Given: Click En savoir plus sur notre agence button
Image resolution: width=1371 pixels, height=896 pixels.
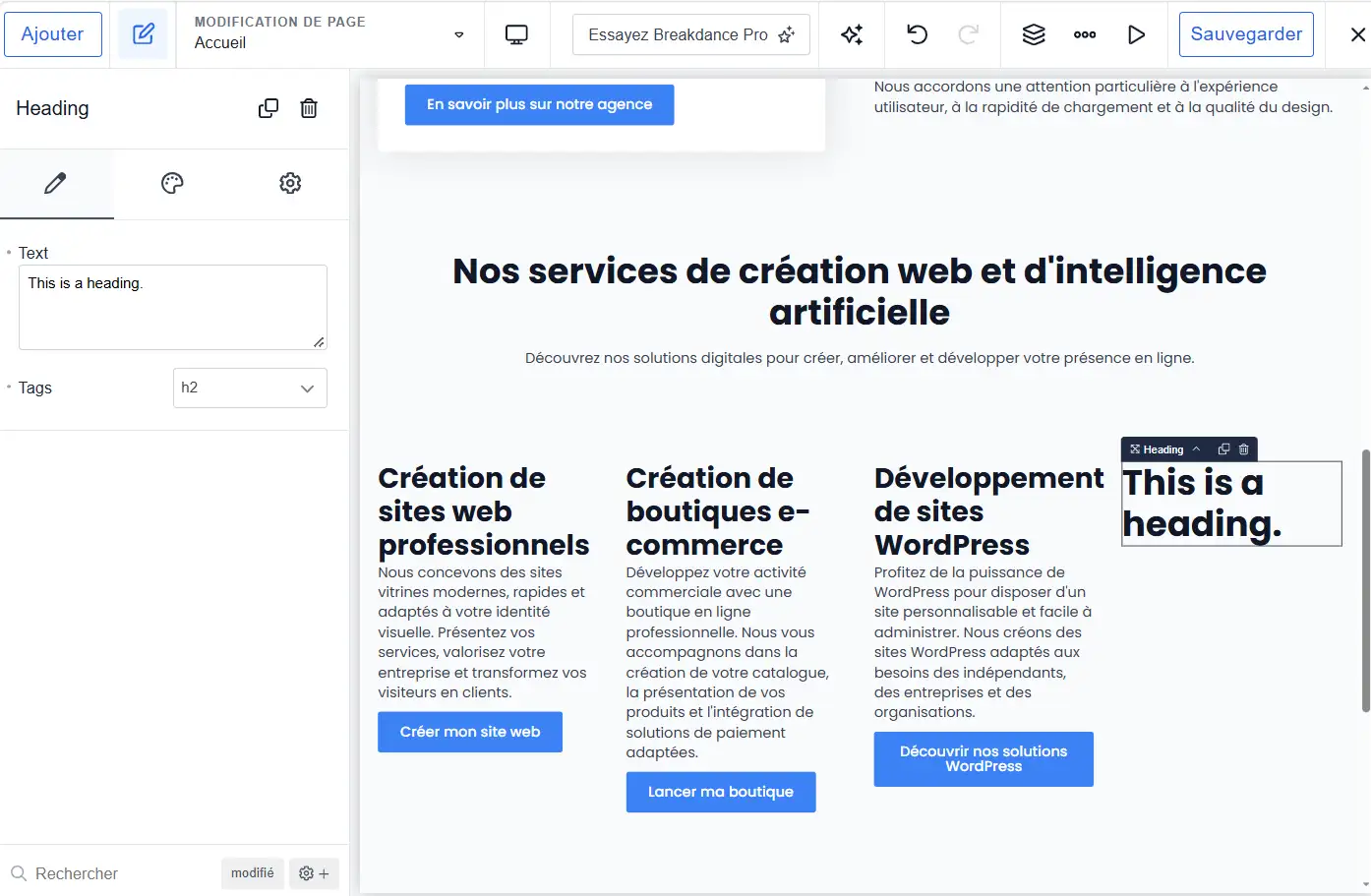Looking at the screenshot, I should point(539,104).
